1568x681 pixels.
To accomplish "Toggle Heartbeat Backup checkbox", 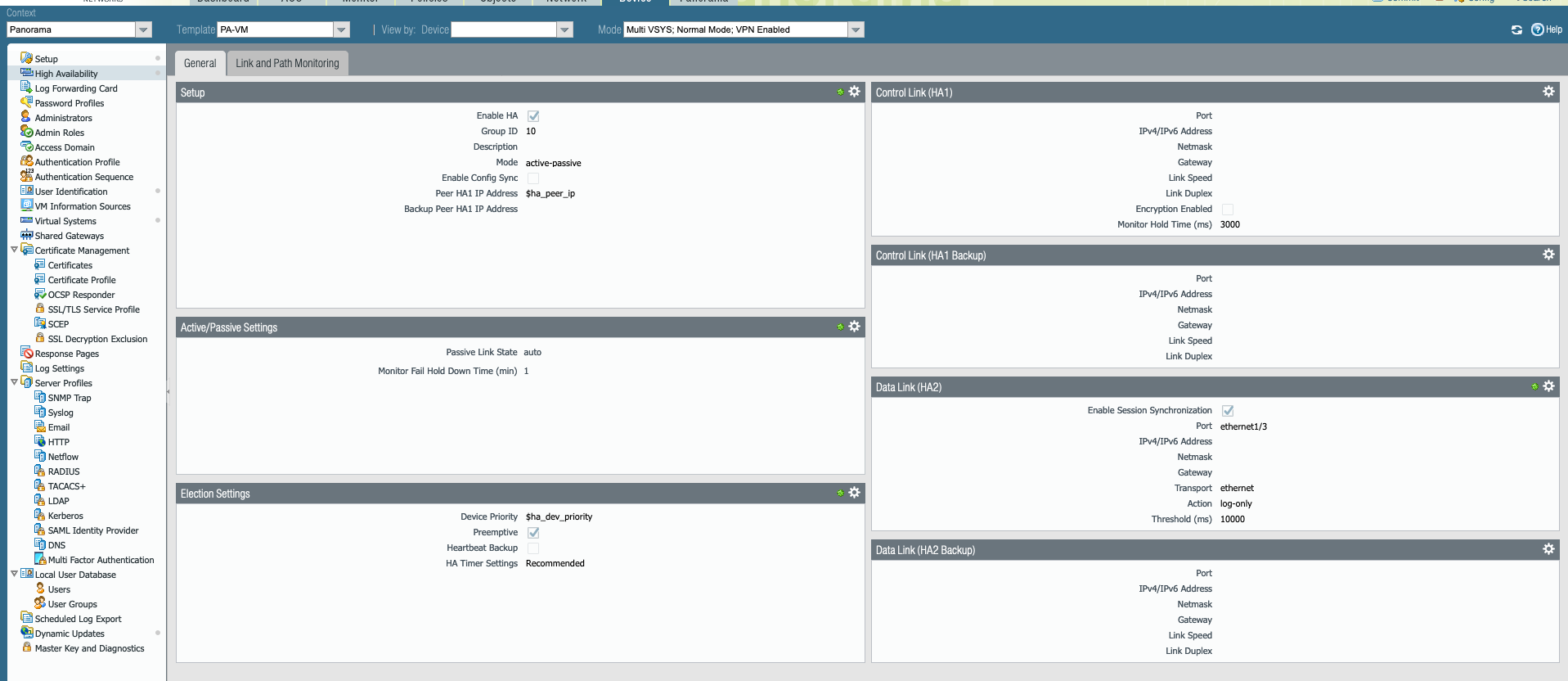I will (533, 548).
